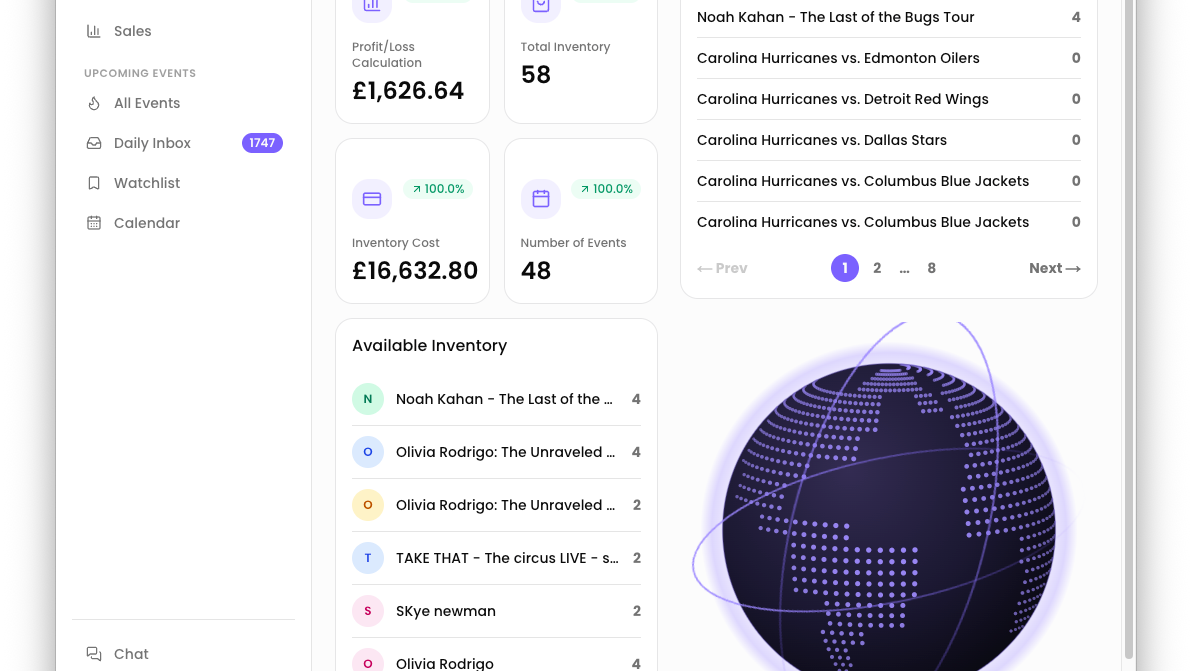The height and width of the screenshot is (671, 1192).
Task: Click the Available Inventory heading
Action: point(430,346)
